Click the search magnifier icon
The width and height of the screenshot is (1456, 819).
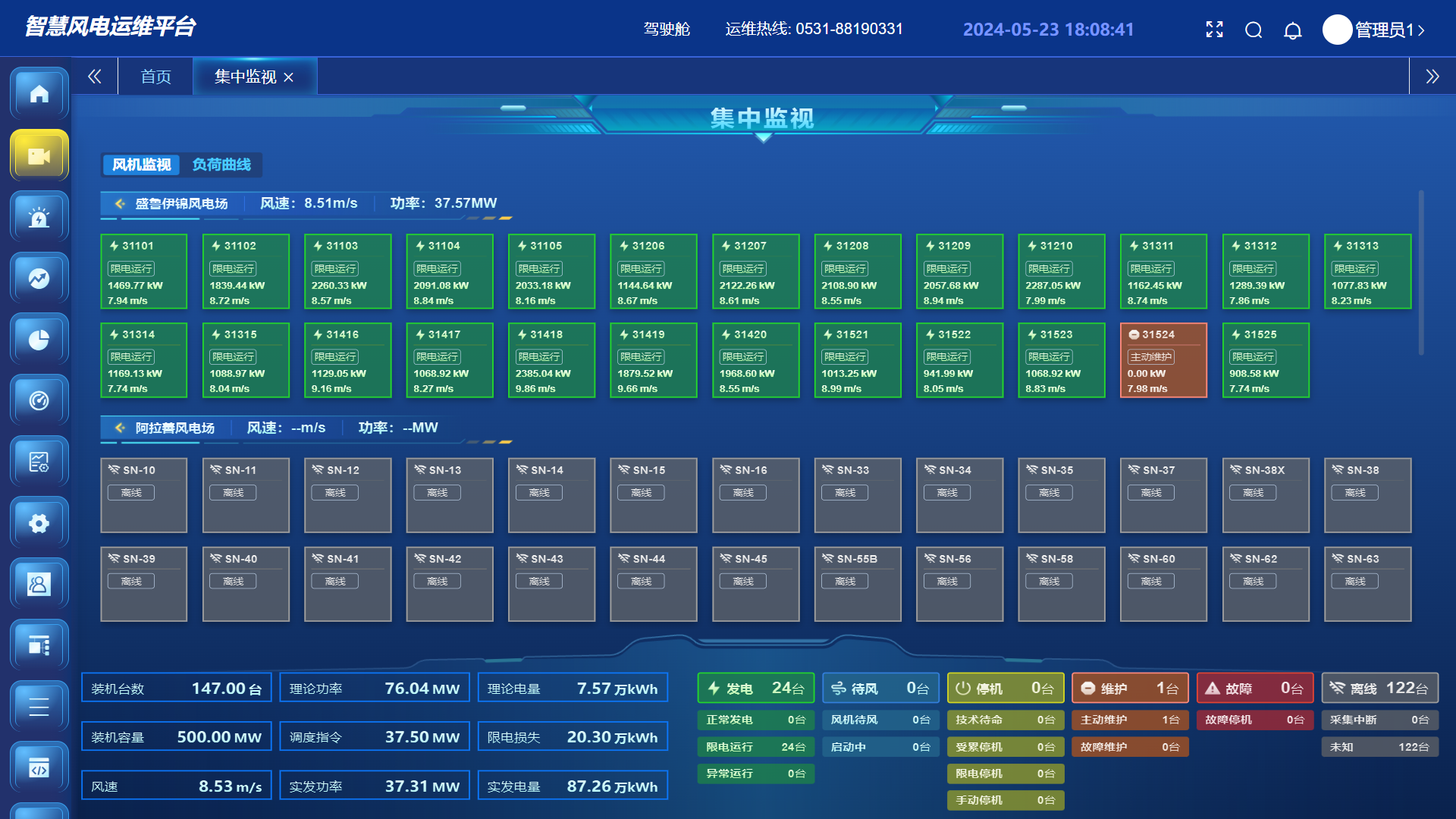1254,30
